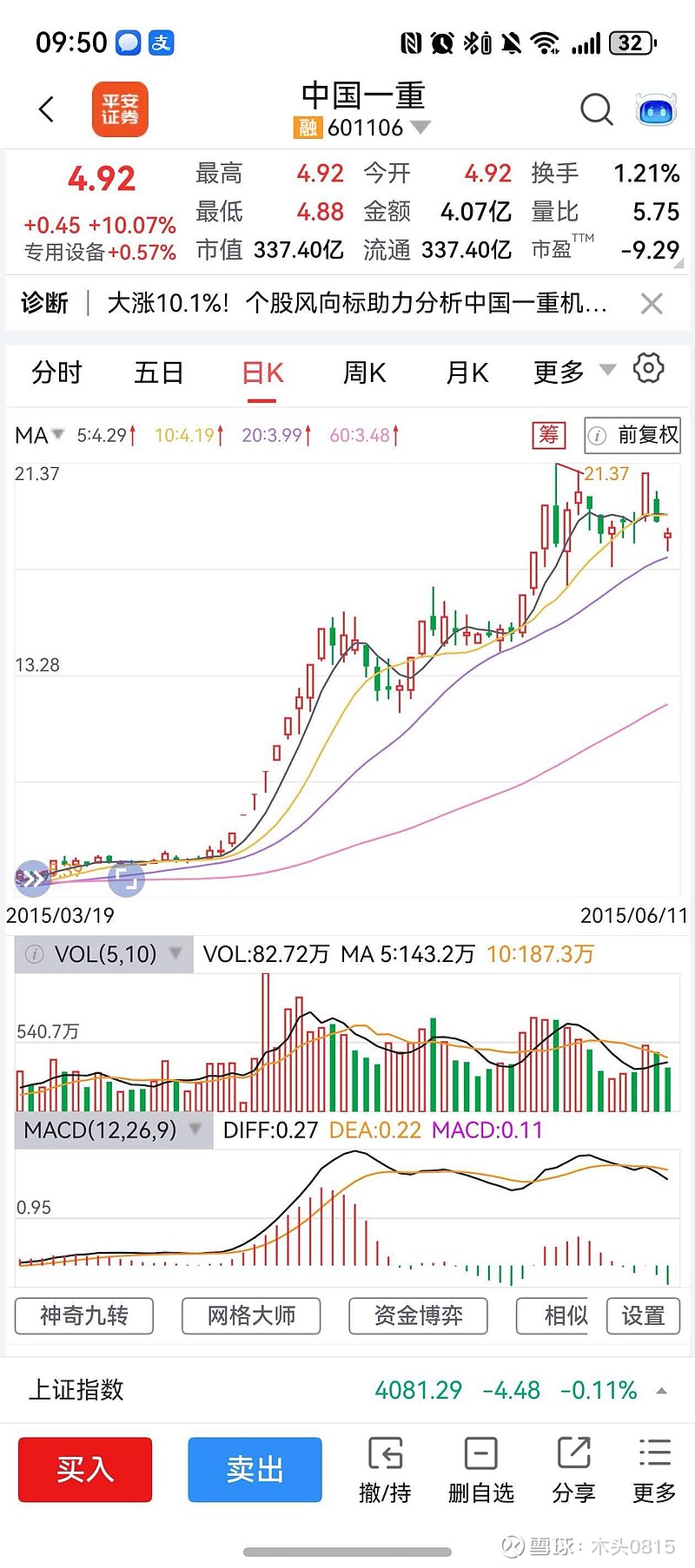
Task: Toggle the 前复权 adjustment option
Action: tap(632, 435)
